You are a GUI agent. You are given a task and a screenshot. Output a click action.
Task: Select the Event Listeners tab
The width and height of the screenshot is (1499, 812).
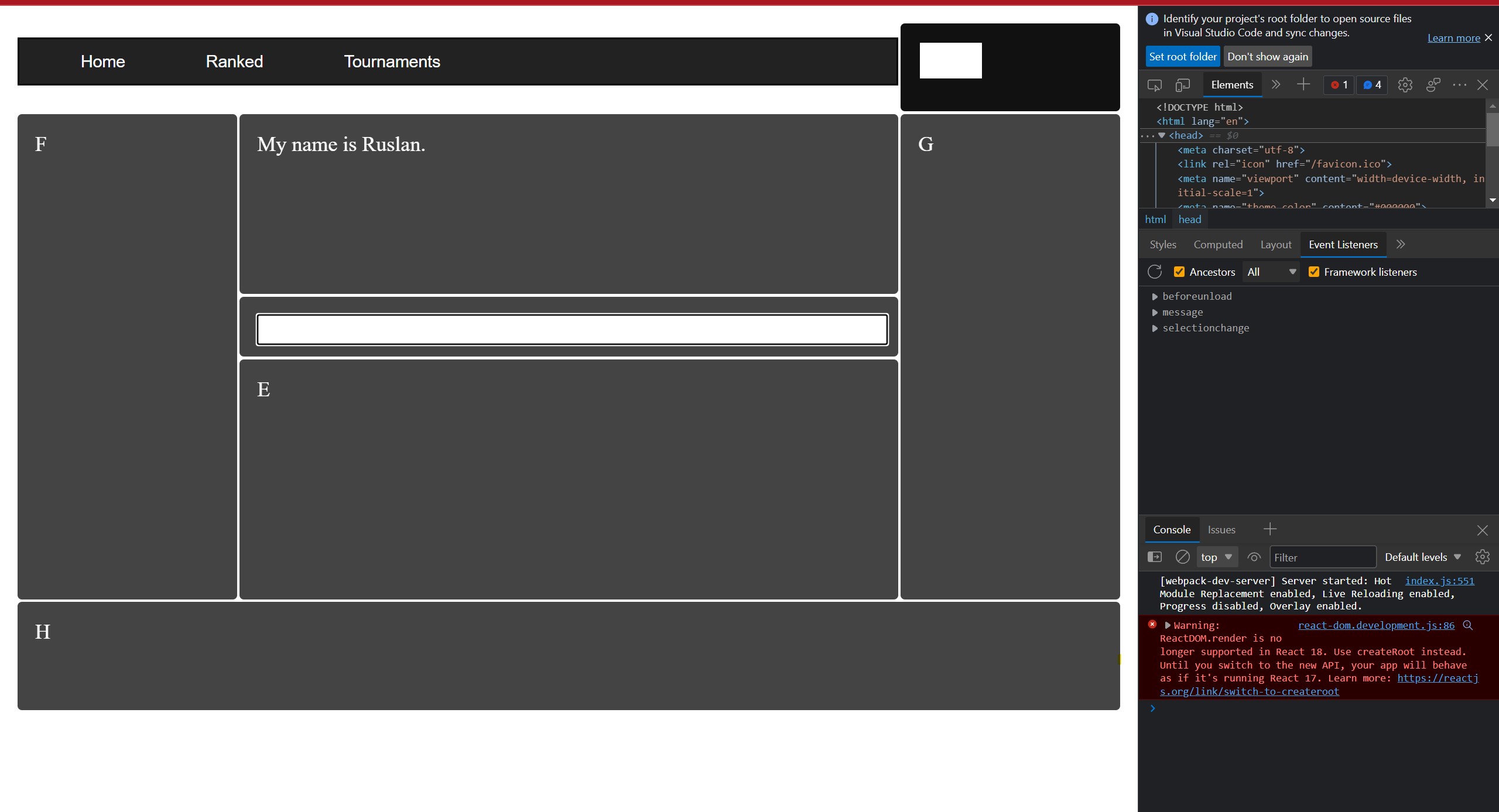(1343, 245)
